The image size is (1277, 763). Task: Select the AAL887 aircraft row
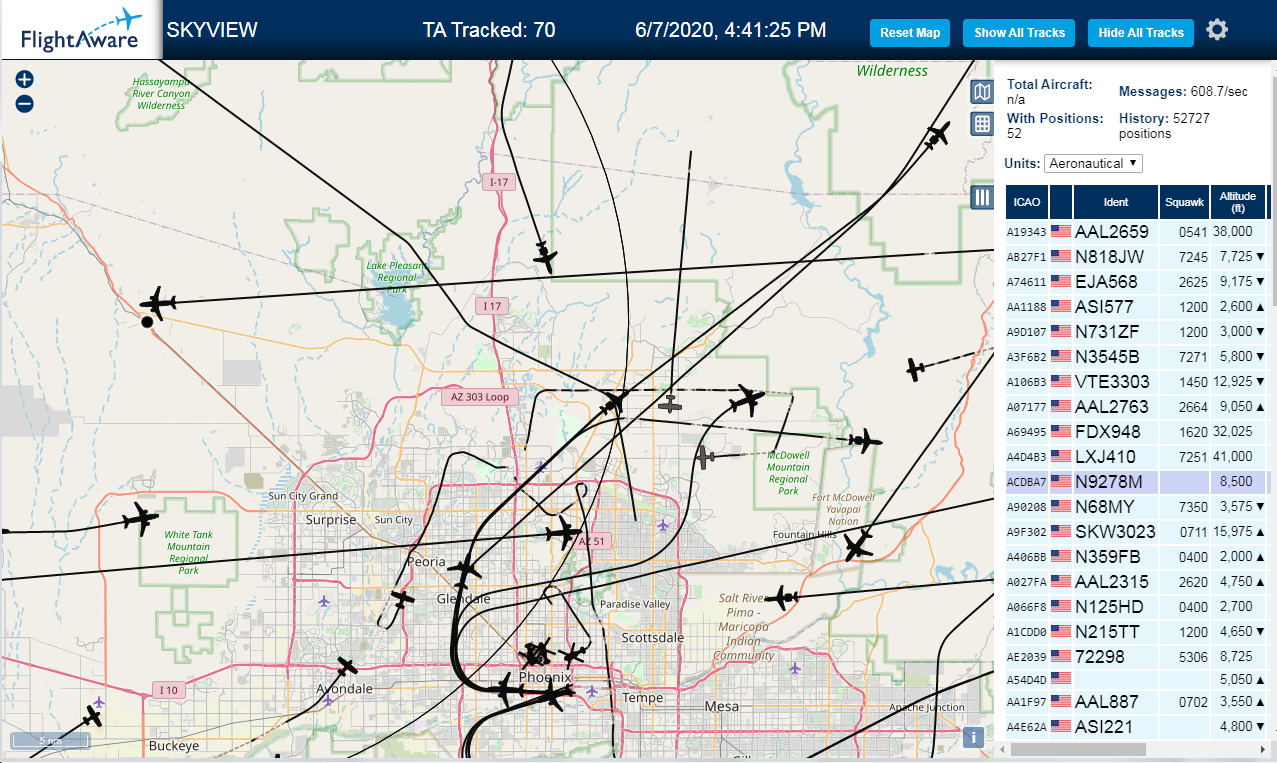(1136, 702)
